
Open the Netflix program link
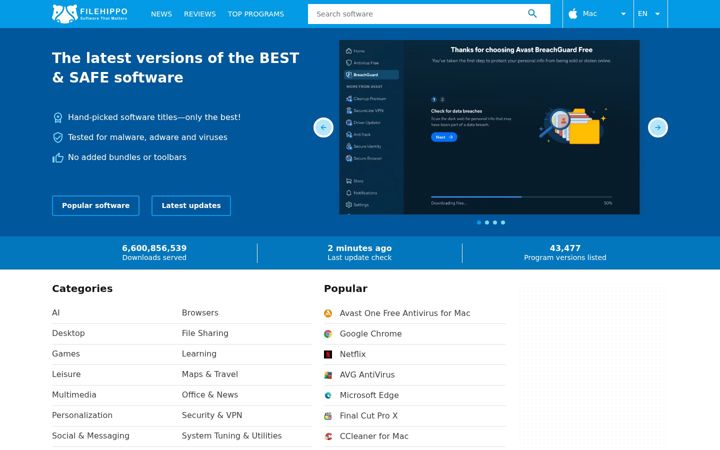[x=353, y=354]
